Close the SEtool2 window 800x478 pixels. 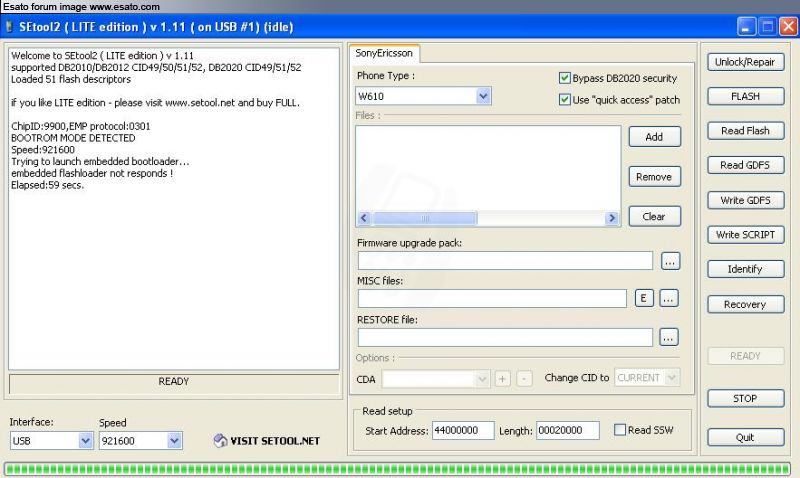(x=788, y=27)
